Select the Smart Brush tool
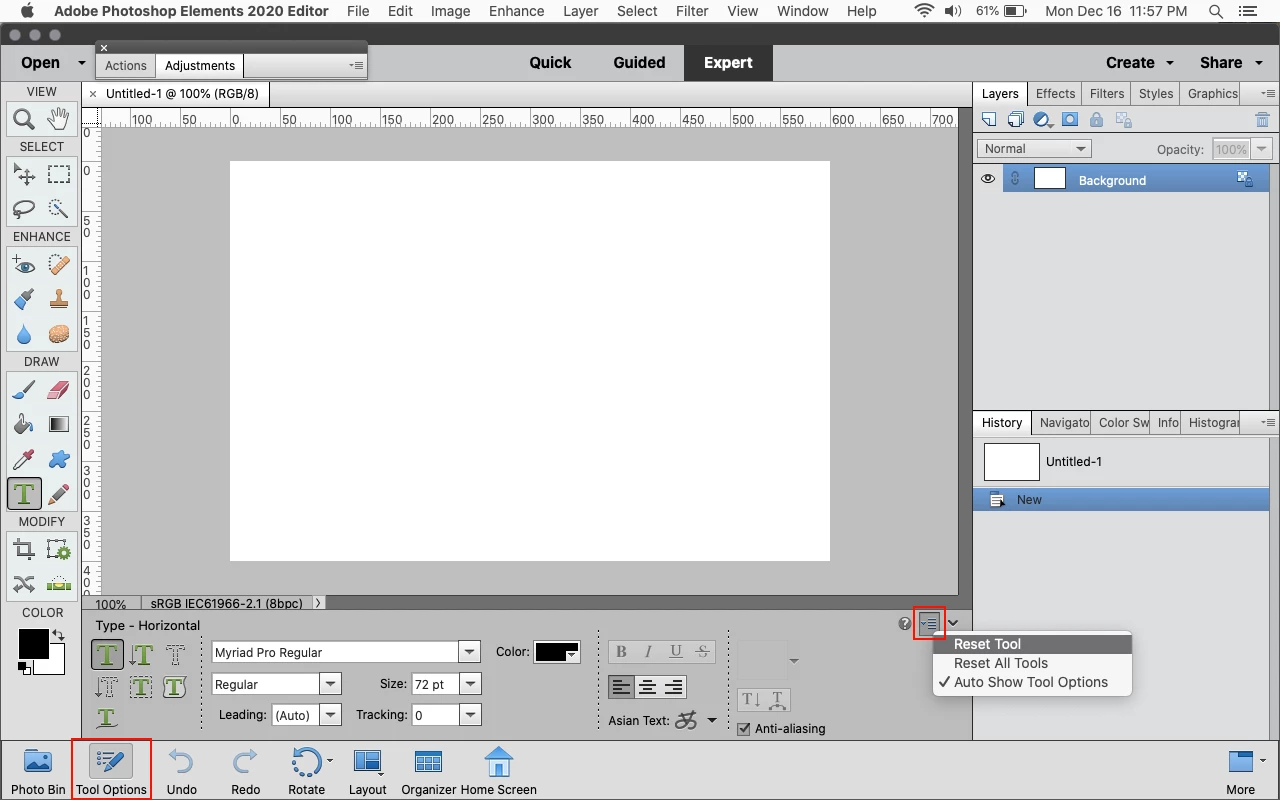Image resolution: width=1280 pixels, height=800 pixels. (x=24, y=299)
